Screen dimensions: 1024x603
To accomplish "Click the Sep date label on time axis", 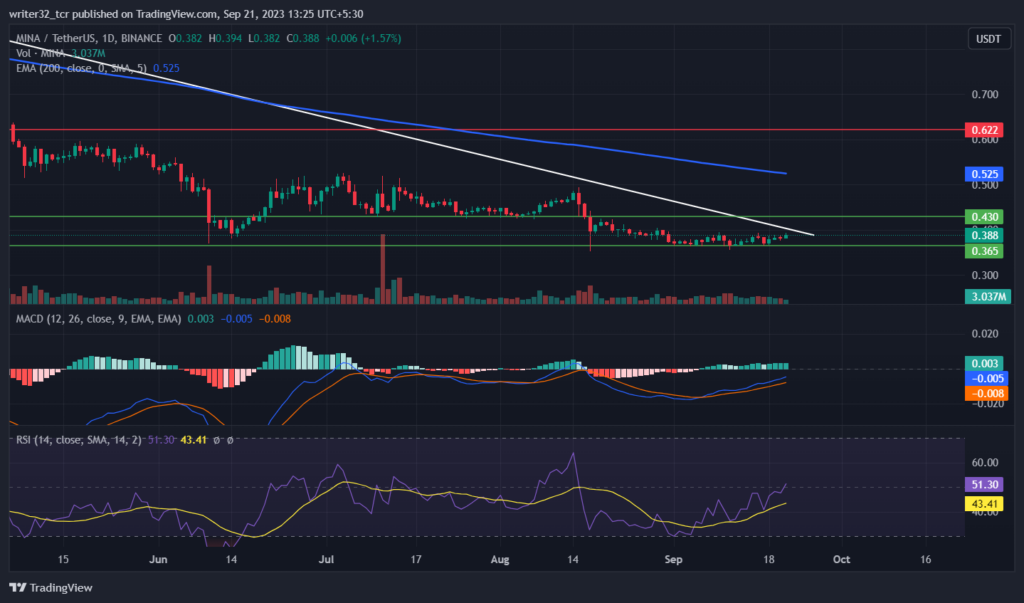I will 673,559.
